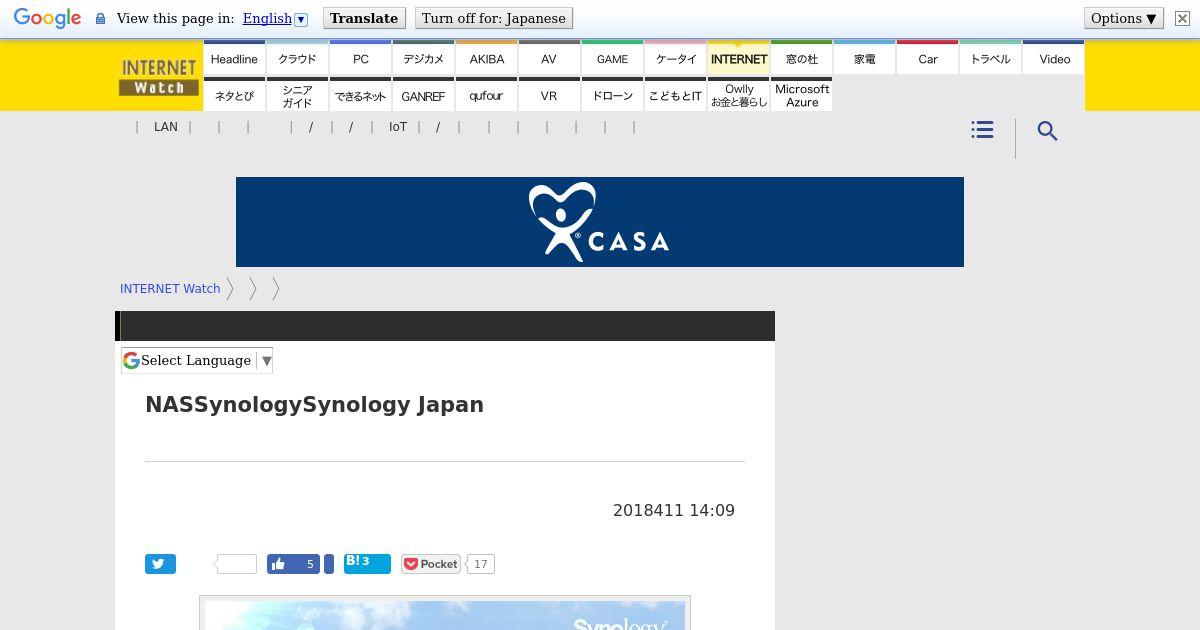Click the Pocket count 17

[x=481, y=564]
